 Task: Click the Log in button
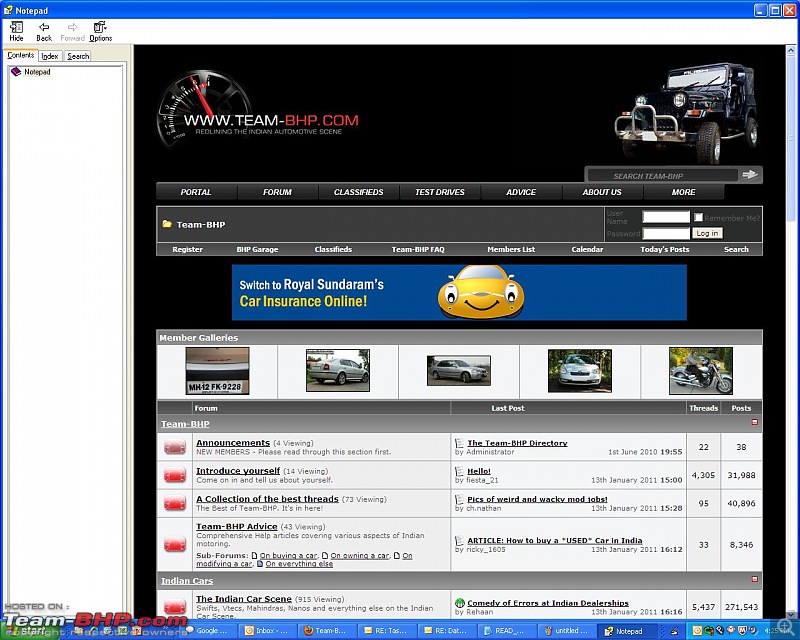point(707,233)
